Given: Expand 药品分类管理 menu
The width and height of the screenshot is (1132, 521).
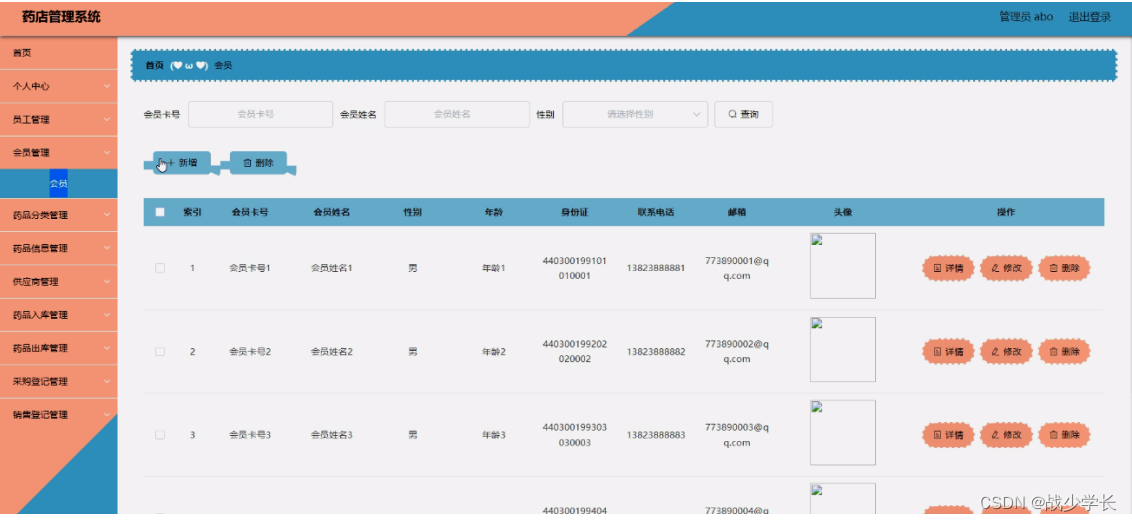Looking at the screenshot, I should 58,215.
